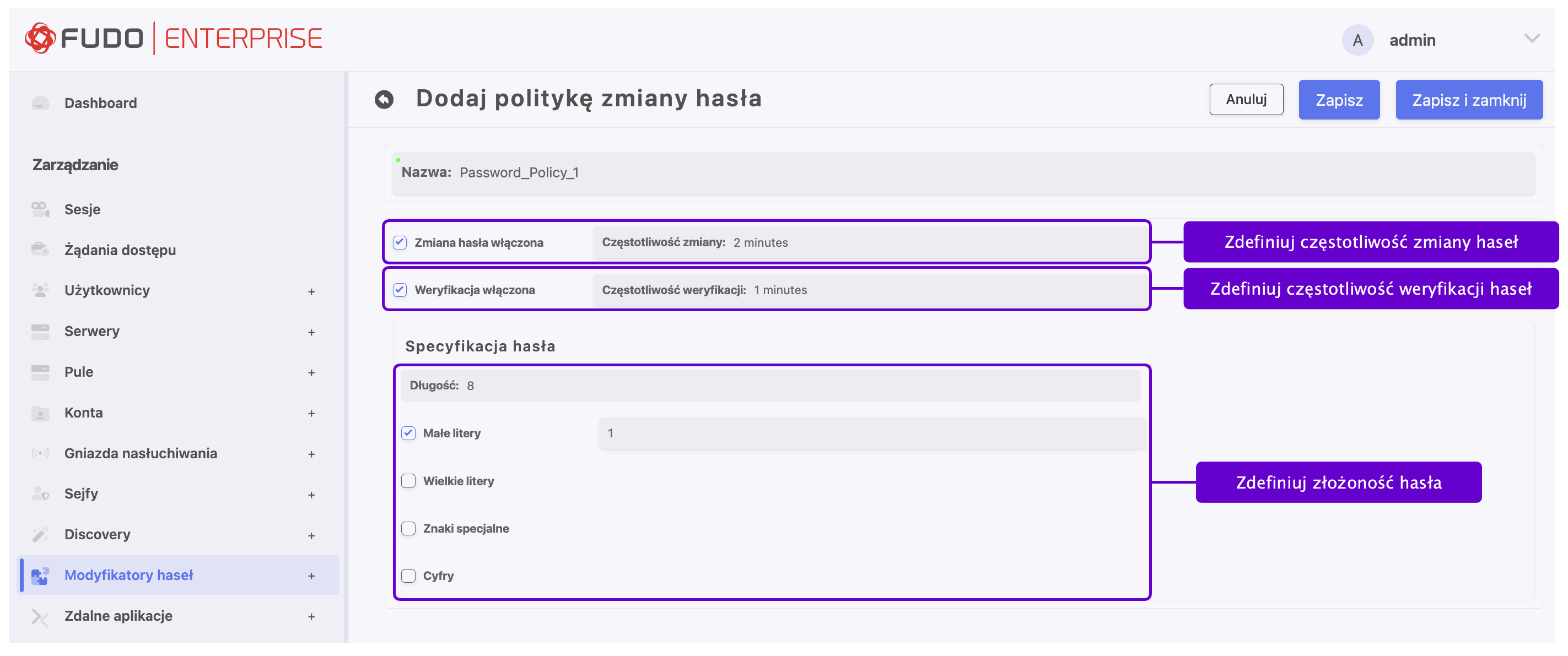Select Konta menu item
Image resolution: width=1568 pixels, height=656 pixels.
tap(83, 413)
